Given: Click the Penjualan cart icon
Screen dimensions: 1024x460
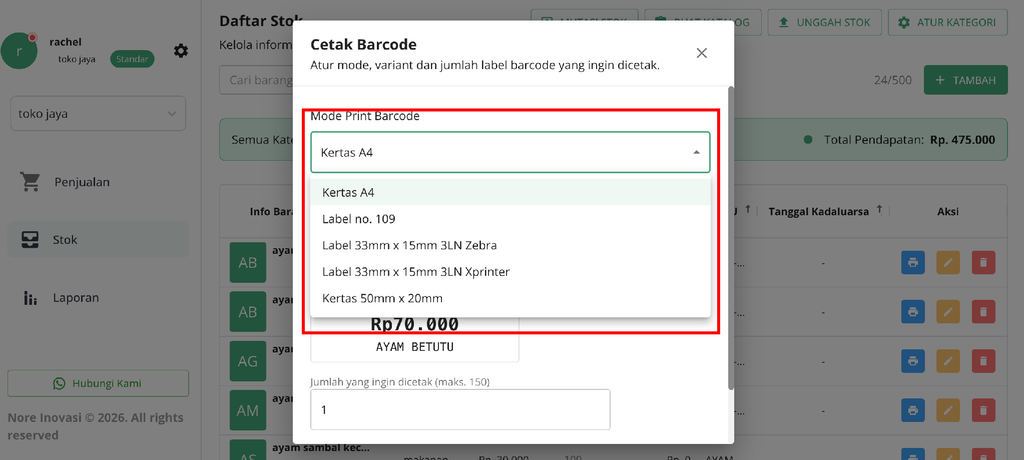Looking at the screenshot, I should pos(30,182).
